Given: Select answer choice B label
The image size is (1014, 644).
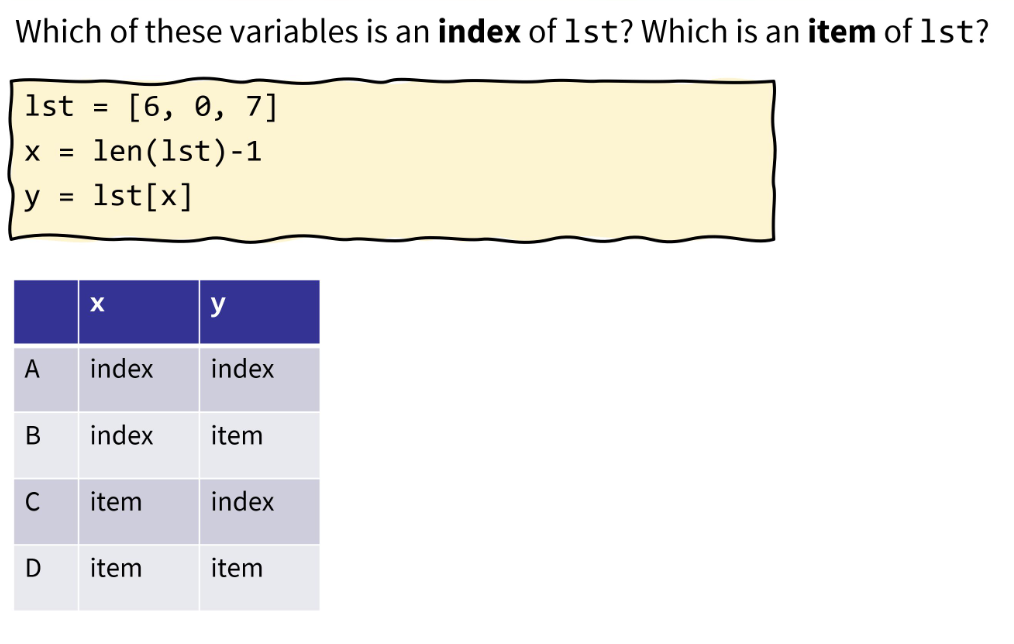Looking at the screenshot, I should pos(33,436).
